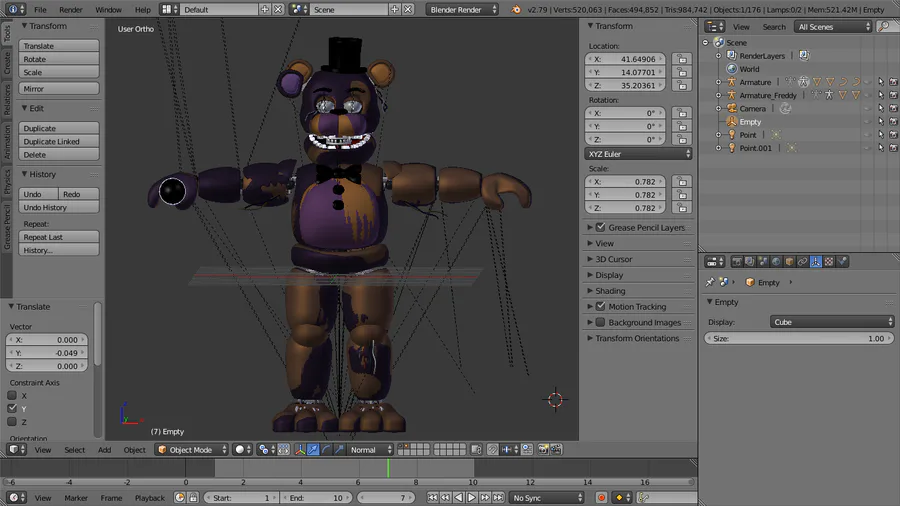
Task: Enable the Z constraint axis checkbox
Action: coord(12,422)
